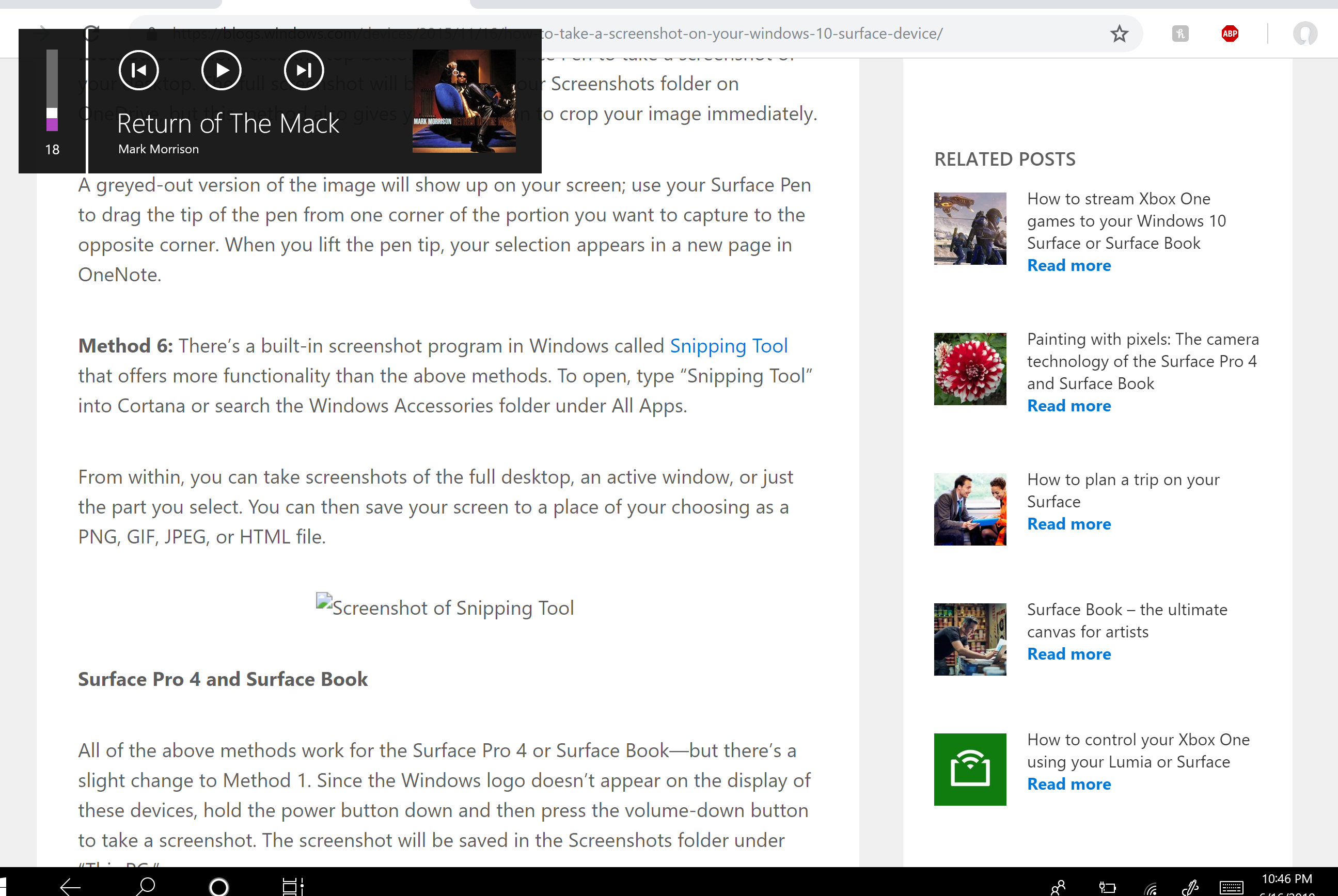Click the Windows Search taskbar icon

145,884
